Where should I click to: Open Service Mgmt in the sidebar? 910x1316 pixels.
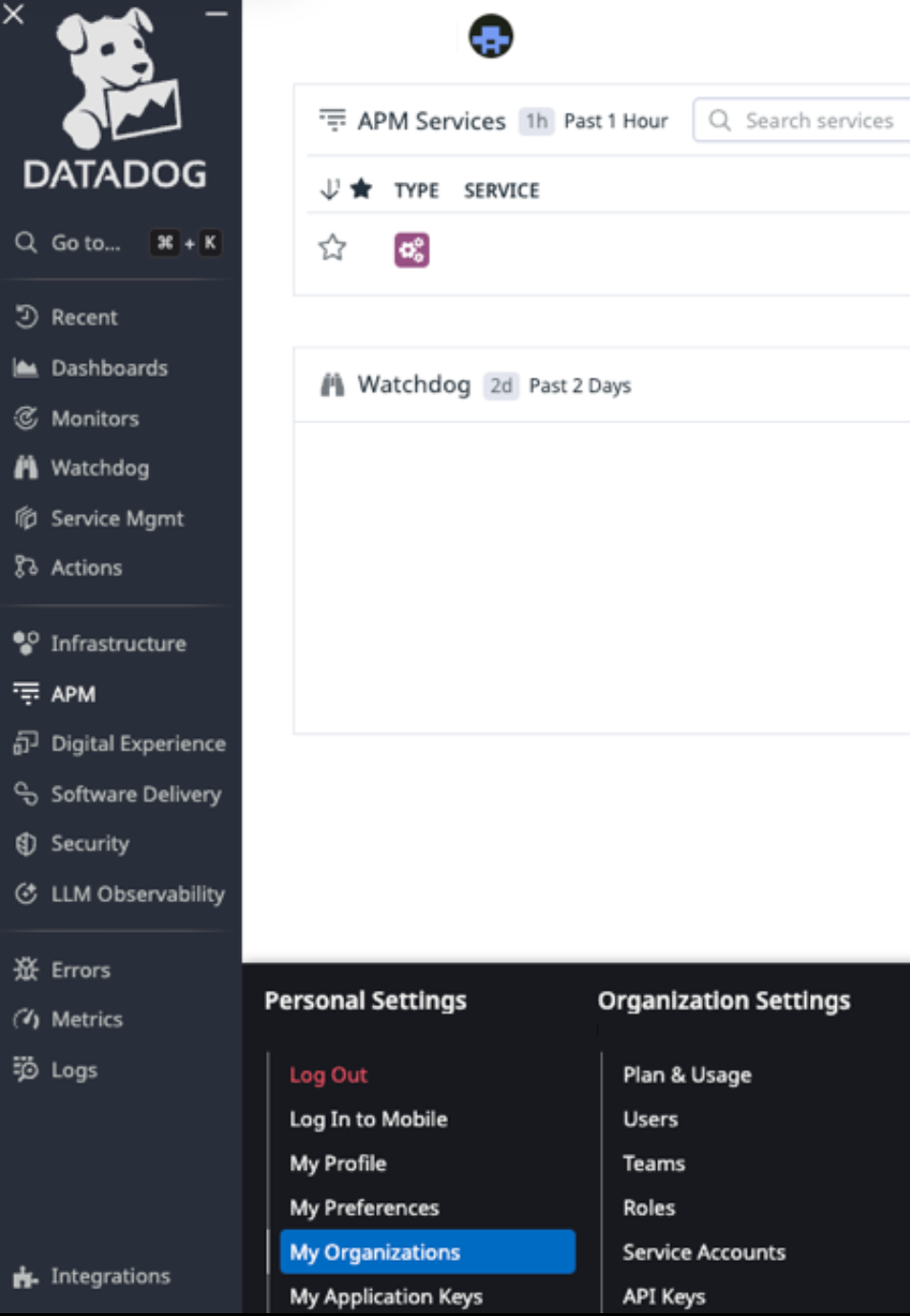(x=116, y=519)
